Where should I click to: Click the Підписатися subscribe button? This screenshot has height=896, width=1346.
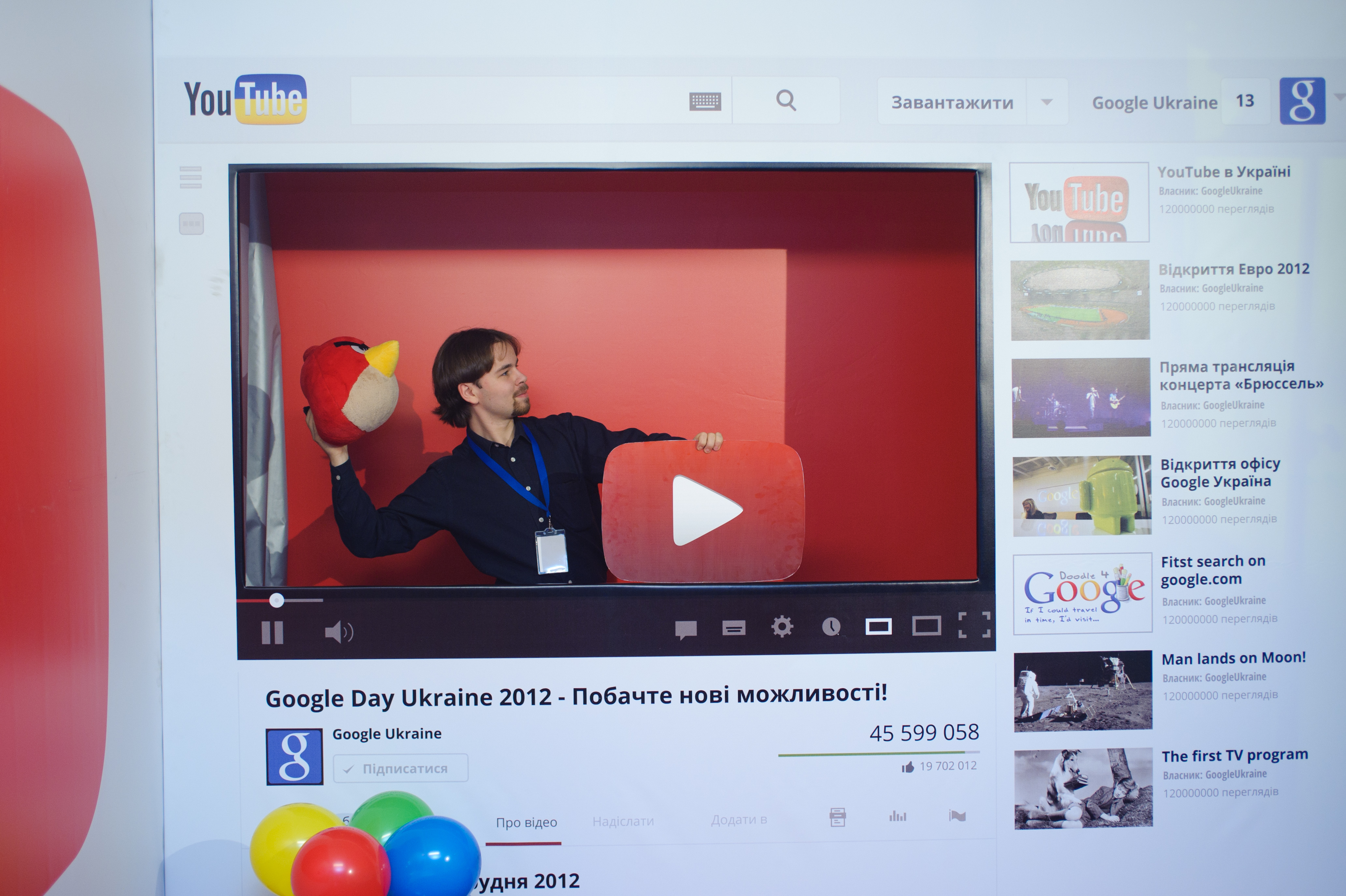click(401, 768)
